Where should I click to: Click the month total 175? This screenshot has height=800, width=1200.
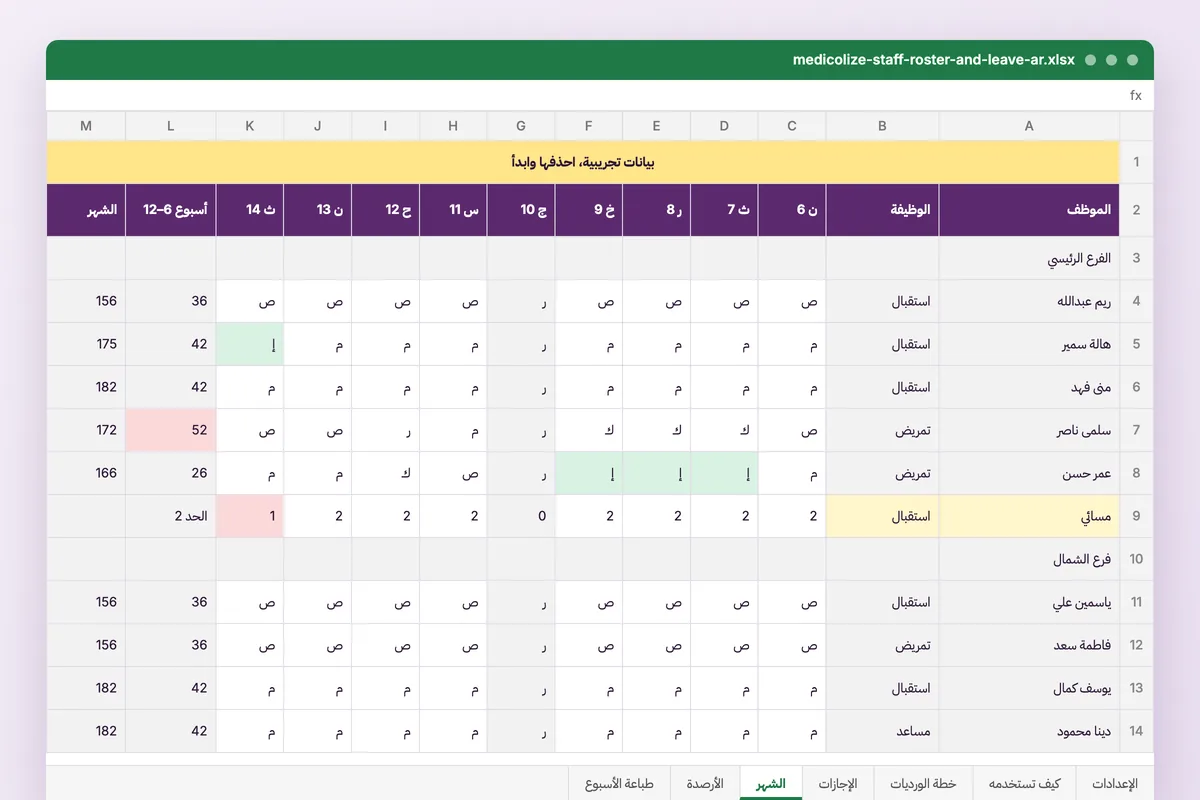pyautogui.click(x=86, y=344)
